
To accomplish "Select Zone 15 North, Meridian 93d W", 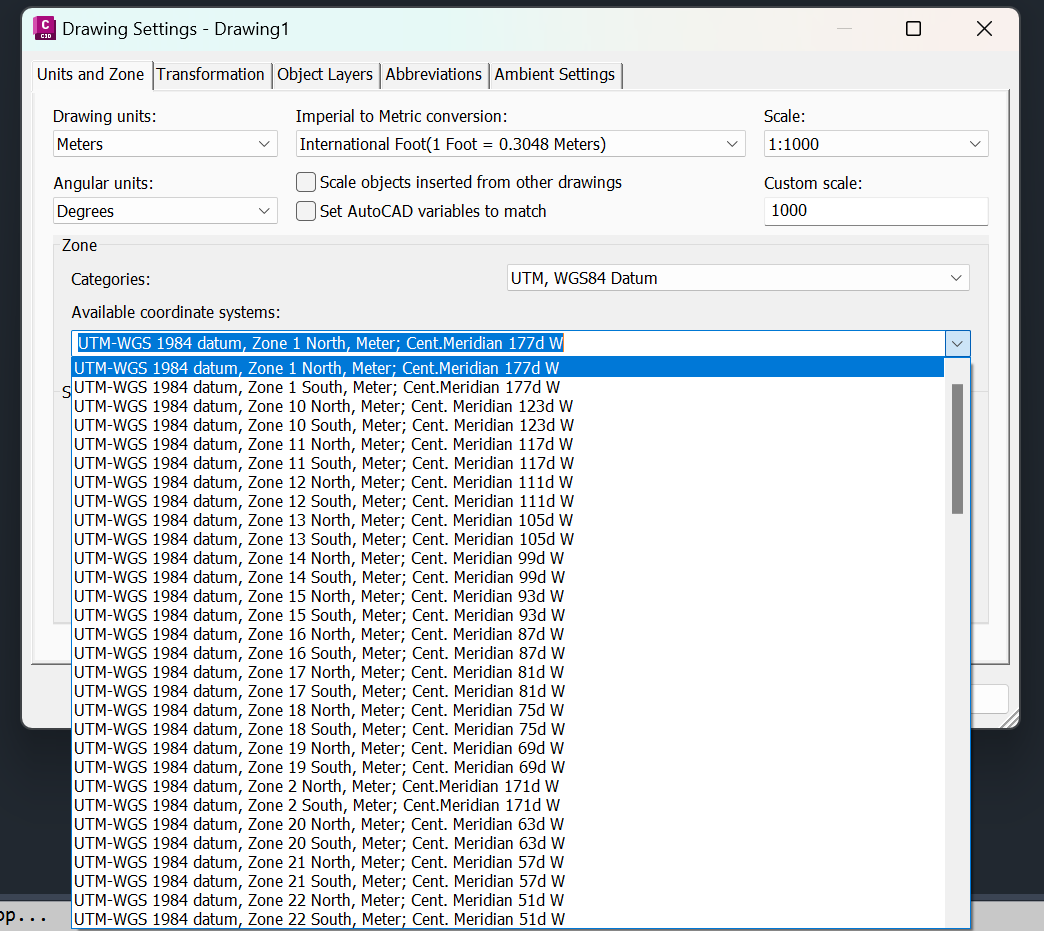I will [507, 596].
